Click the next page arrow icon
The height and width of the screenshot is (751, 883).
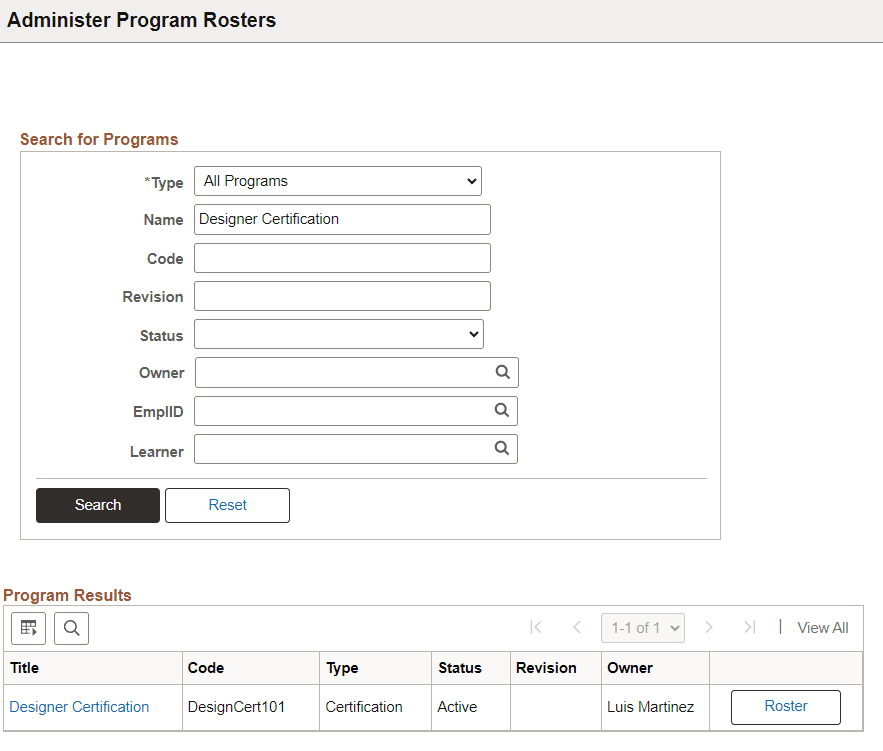tap(709, 627)
